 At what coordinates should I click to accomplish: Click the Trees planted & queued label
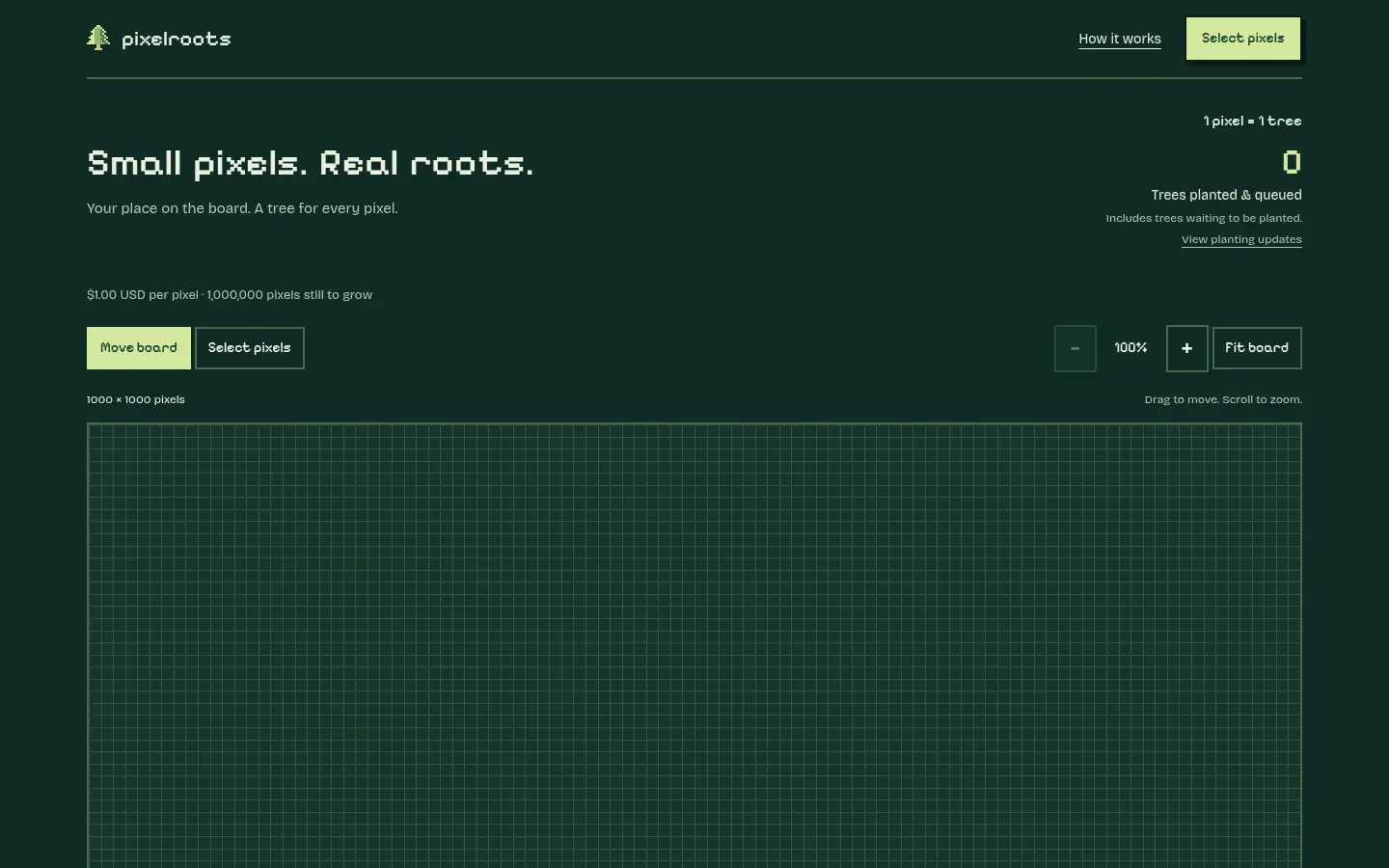point(1226,195)
